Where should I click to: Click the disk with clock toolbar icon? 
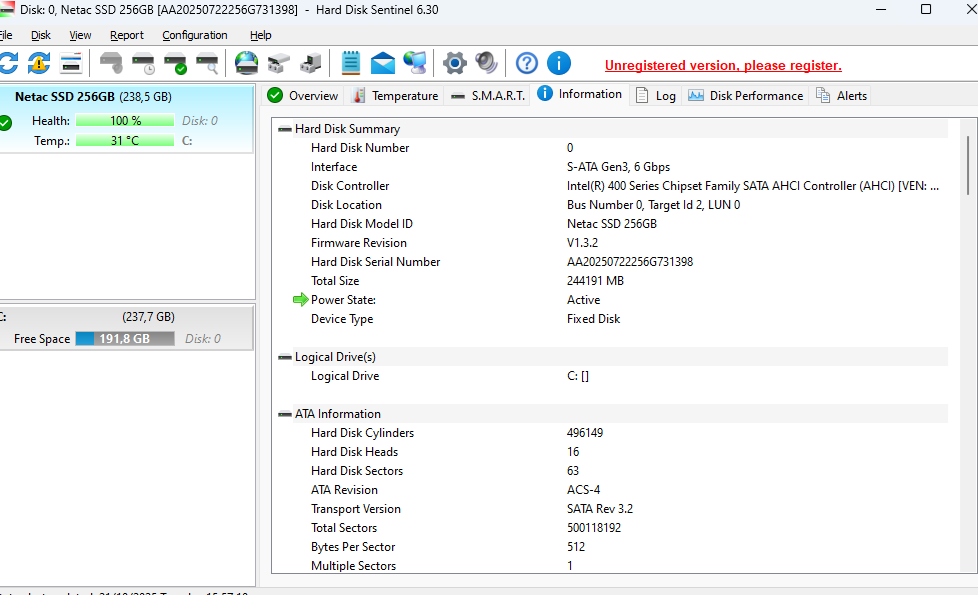click(x=143, y=64)
